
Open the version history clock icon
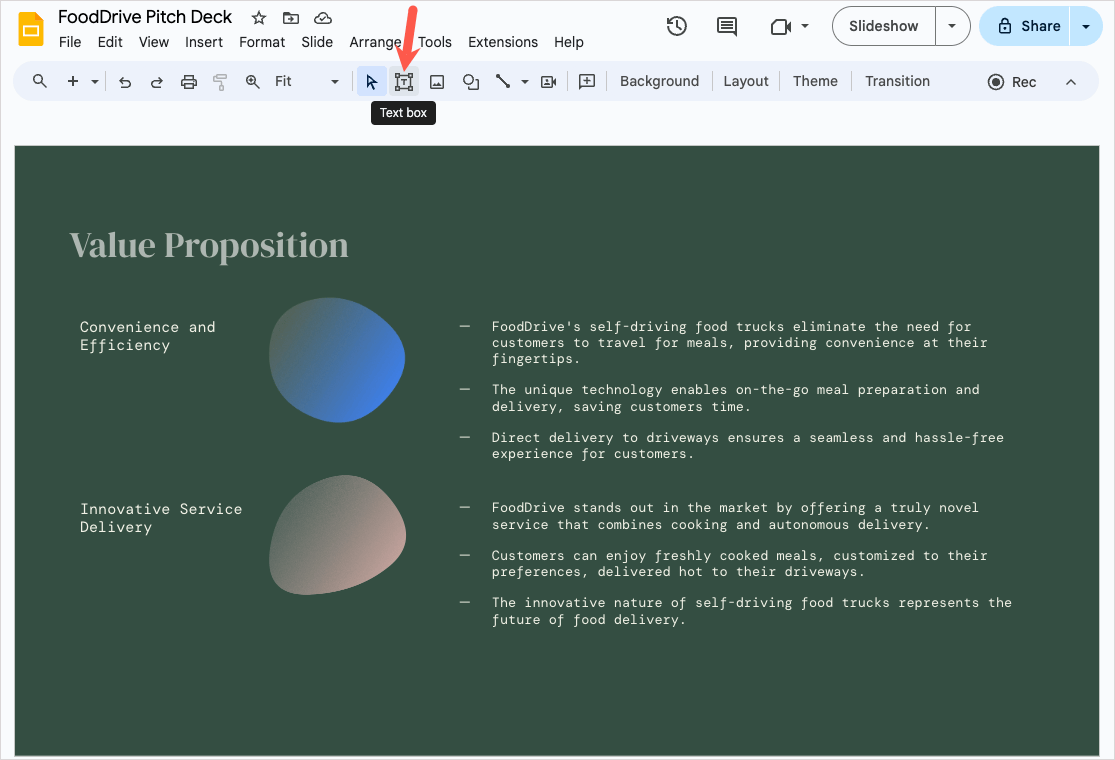pos(676,26)
